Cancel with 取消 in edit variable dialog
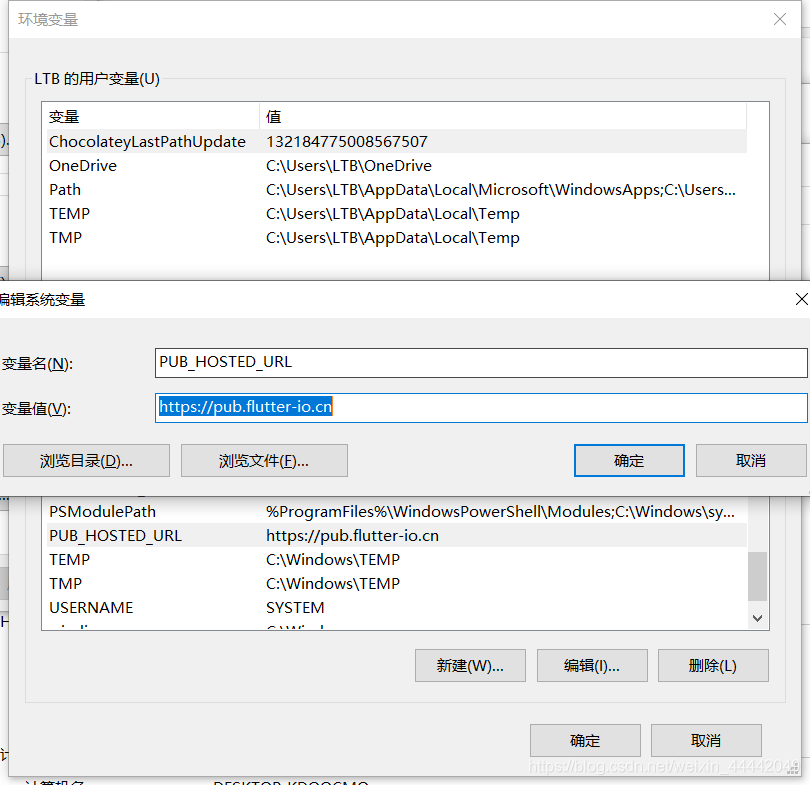The image size is (810, 785). tap(751, 461)
